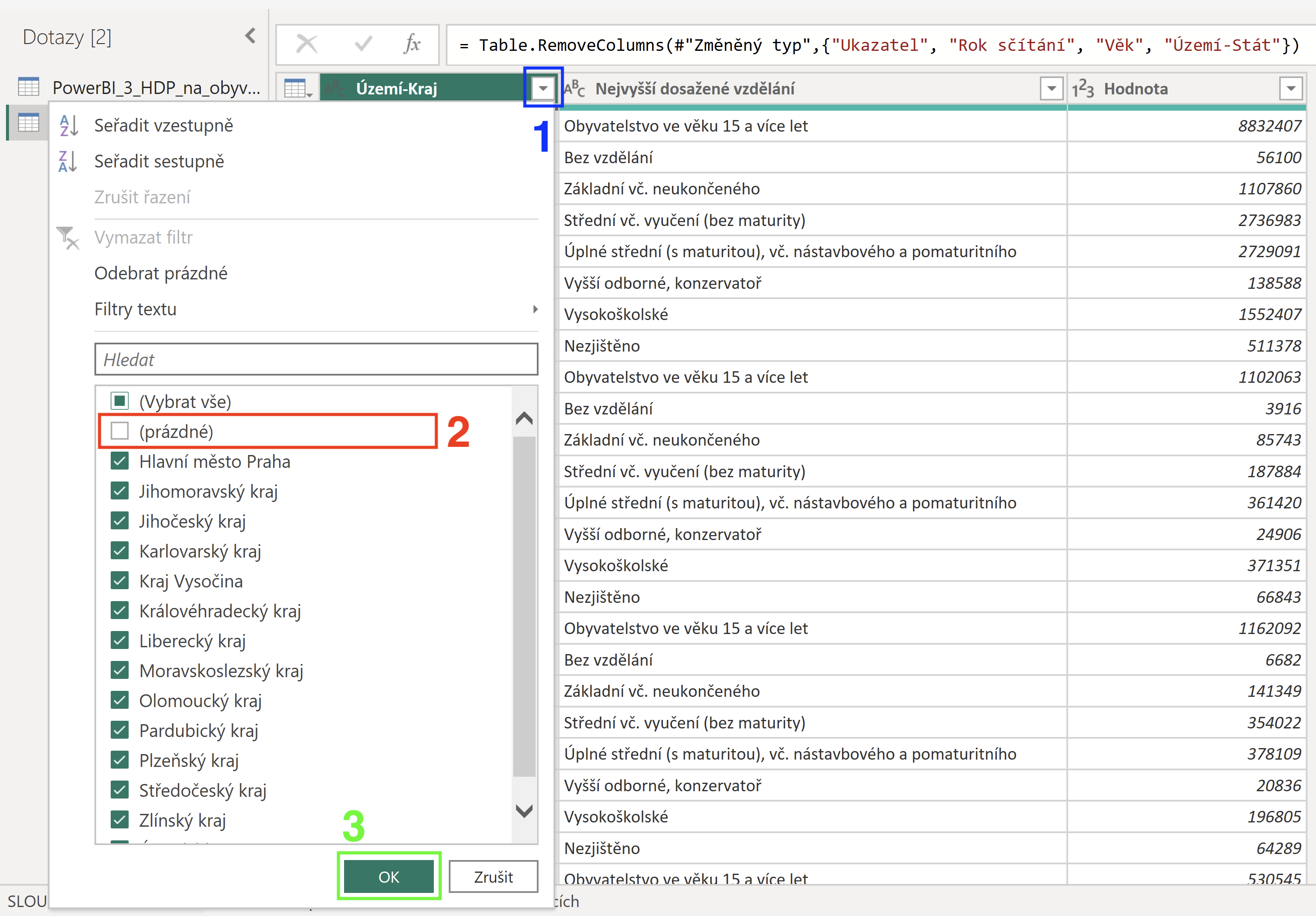Screen dimensions: 1316x916
Task: Choose Seřadit sestupně
Action: (x=159, y=161)
